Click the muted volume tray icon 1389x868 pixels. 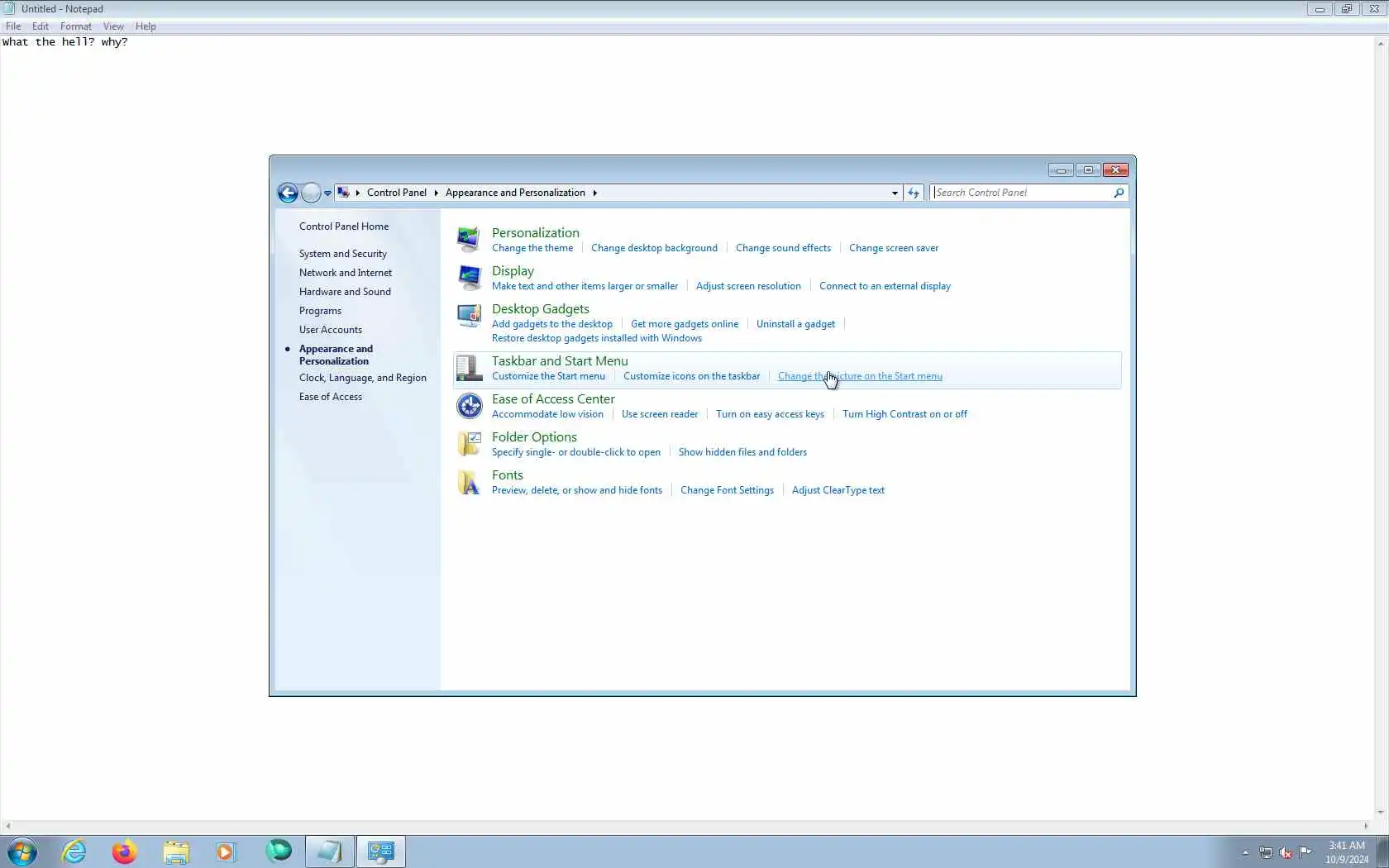click(1286, 852)
